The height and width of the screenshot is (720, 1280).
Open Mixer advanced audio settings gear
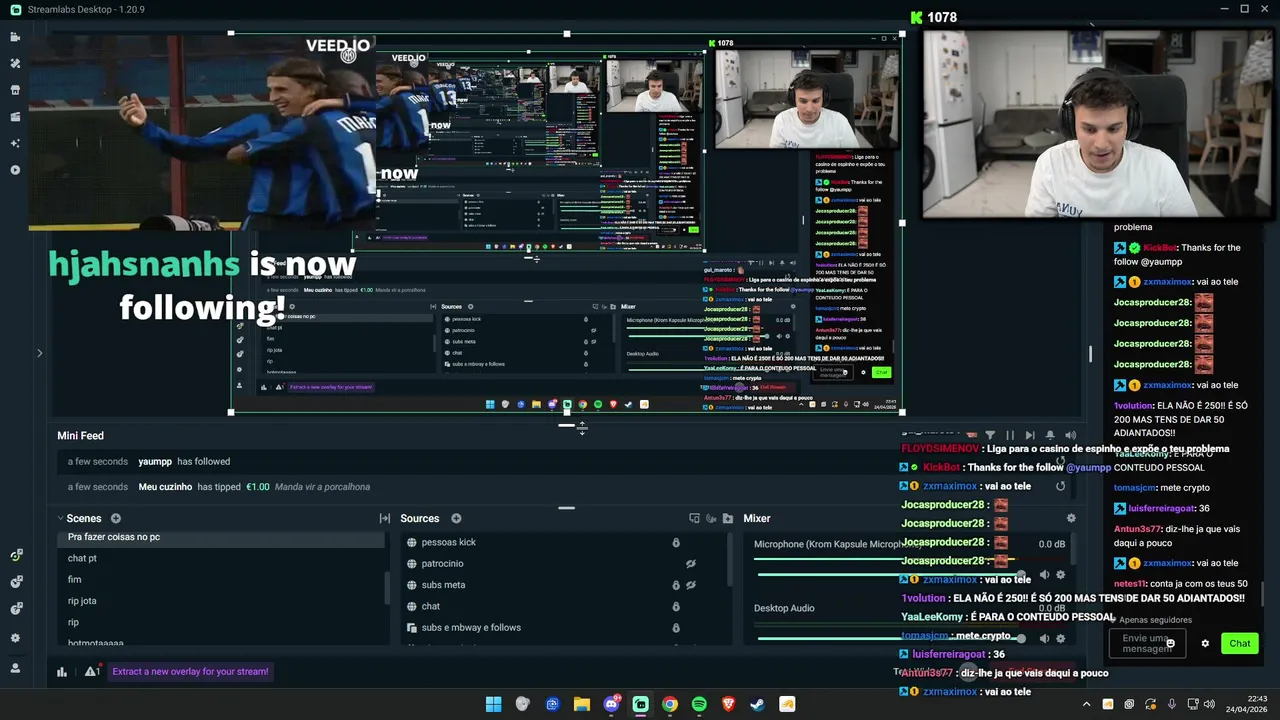pyautogui.click(x=1071, y=518)
